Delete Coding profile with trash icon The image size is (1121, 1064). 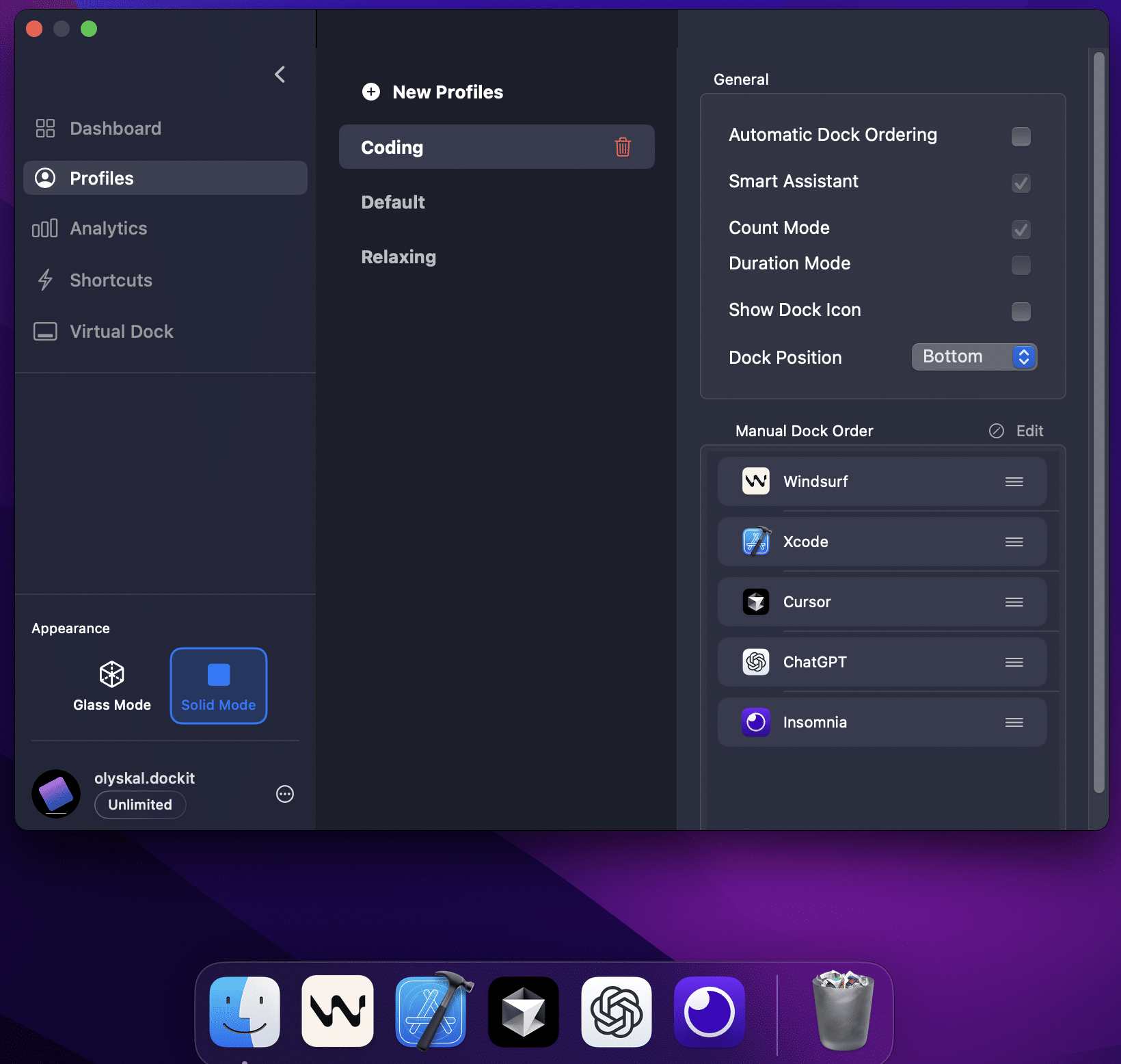click(x=623, y=147)
